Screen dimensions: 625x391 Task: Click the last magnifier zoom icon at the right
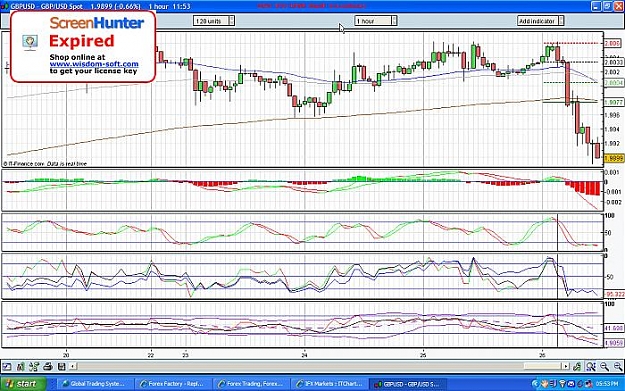click(618, 366)
